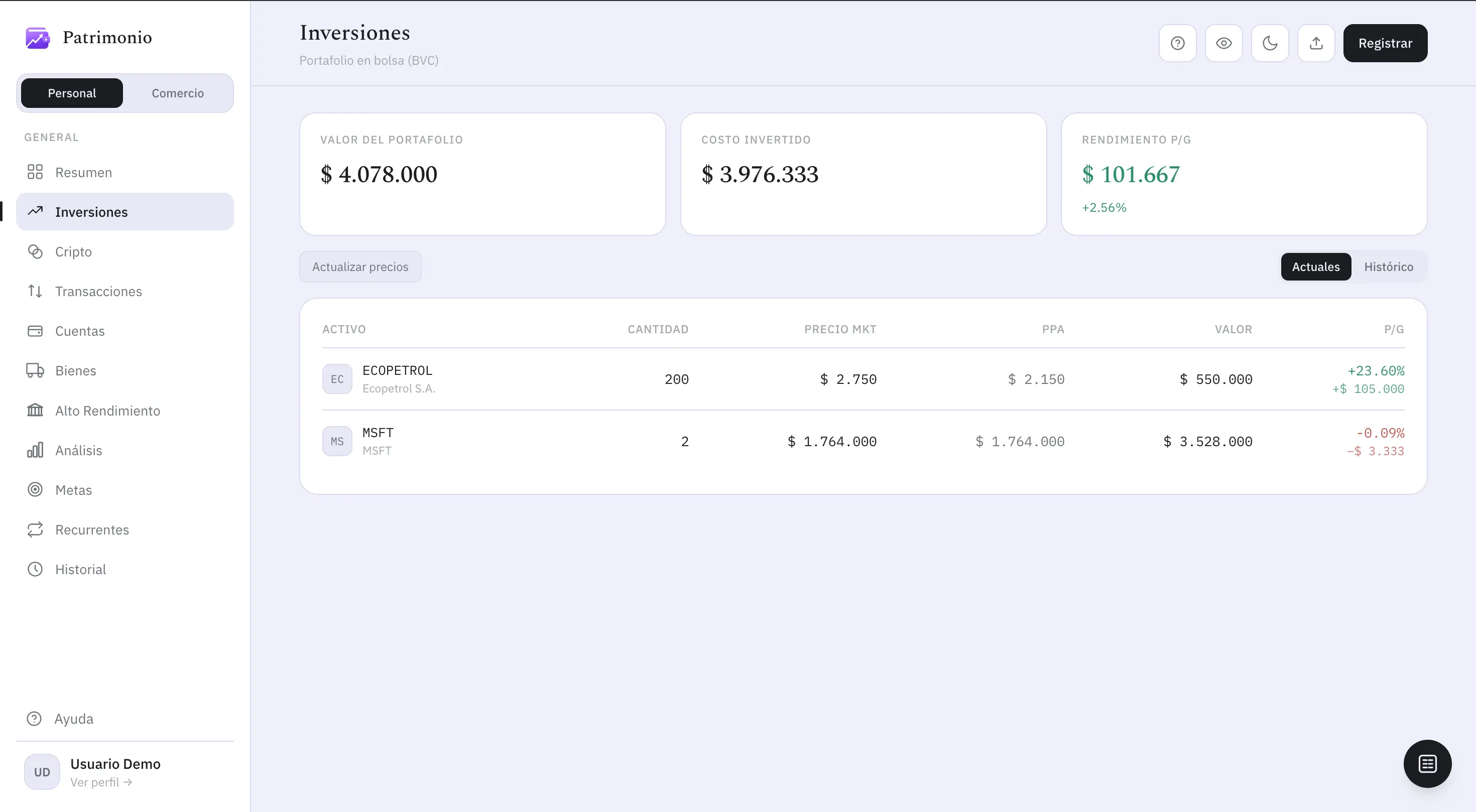Follow the Ver perfil link
This screenshot has width=1476, height=812.
[101, 782]
